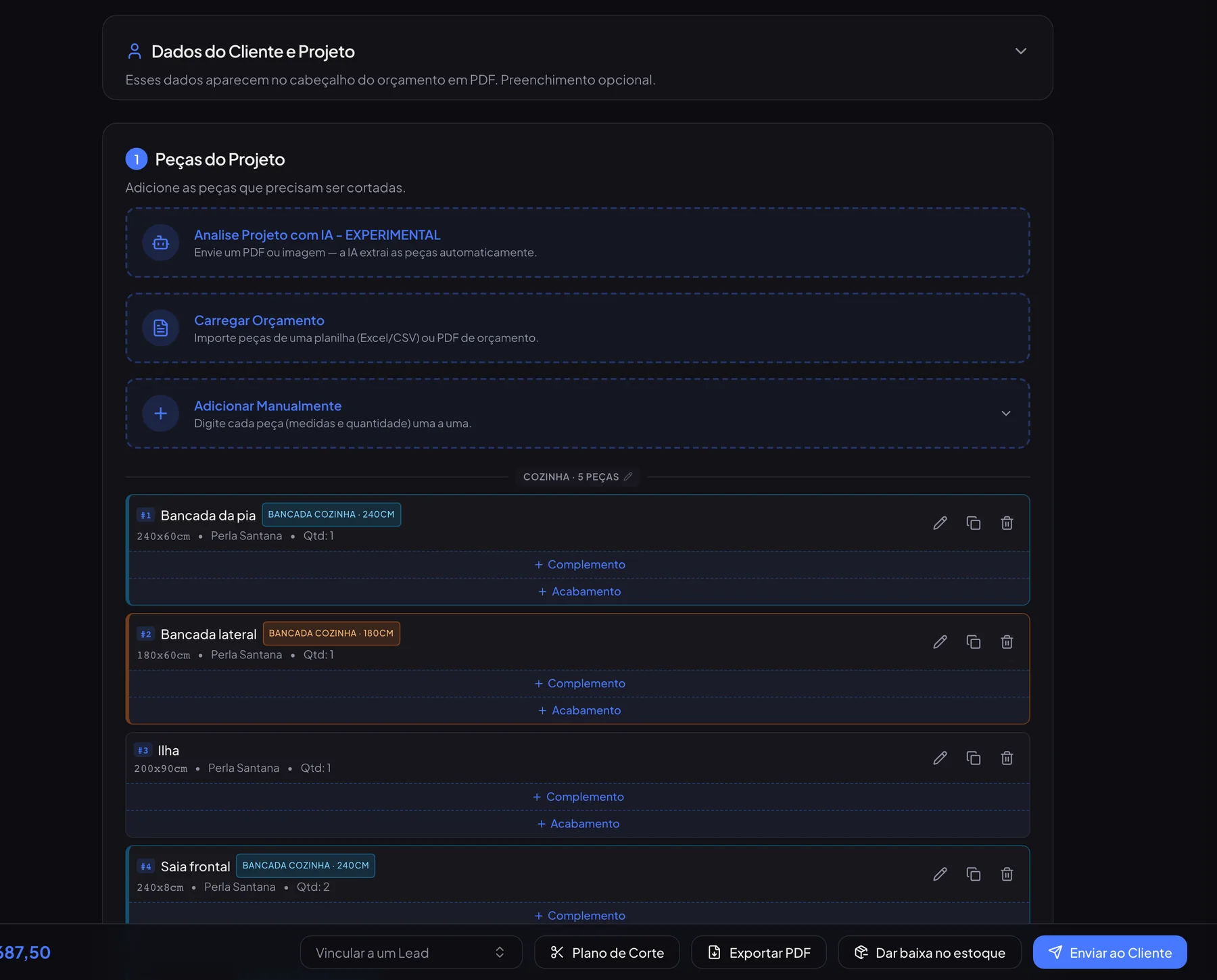Image resolution: width=1217 pixels, height=980 pixels.
Task: Click the Enviar ao Cliente button
Action: point(1109,952)
